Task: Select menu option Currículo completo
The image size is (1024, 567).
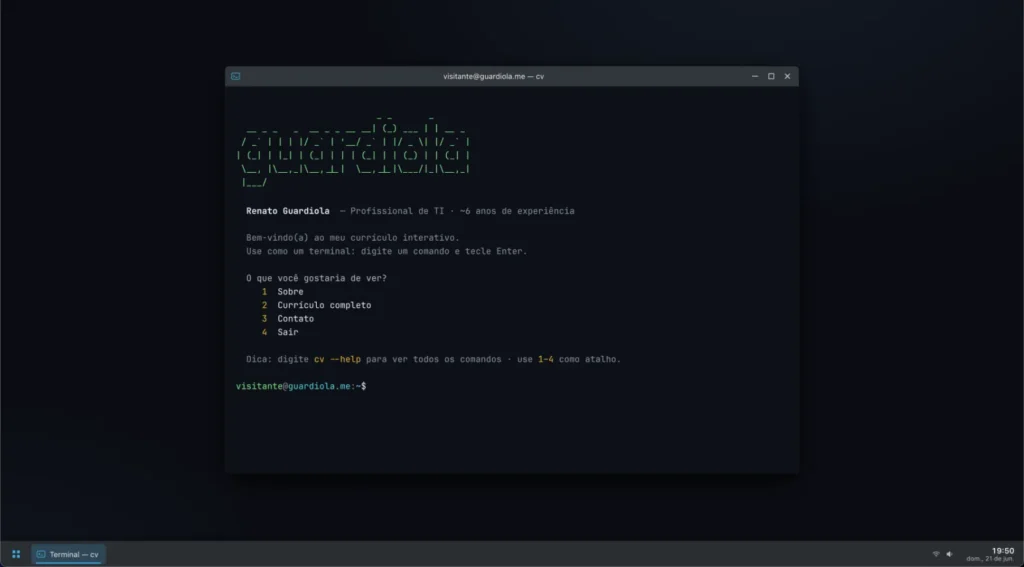Action: tap(324, 305)
